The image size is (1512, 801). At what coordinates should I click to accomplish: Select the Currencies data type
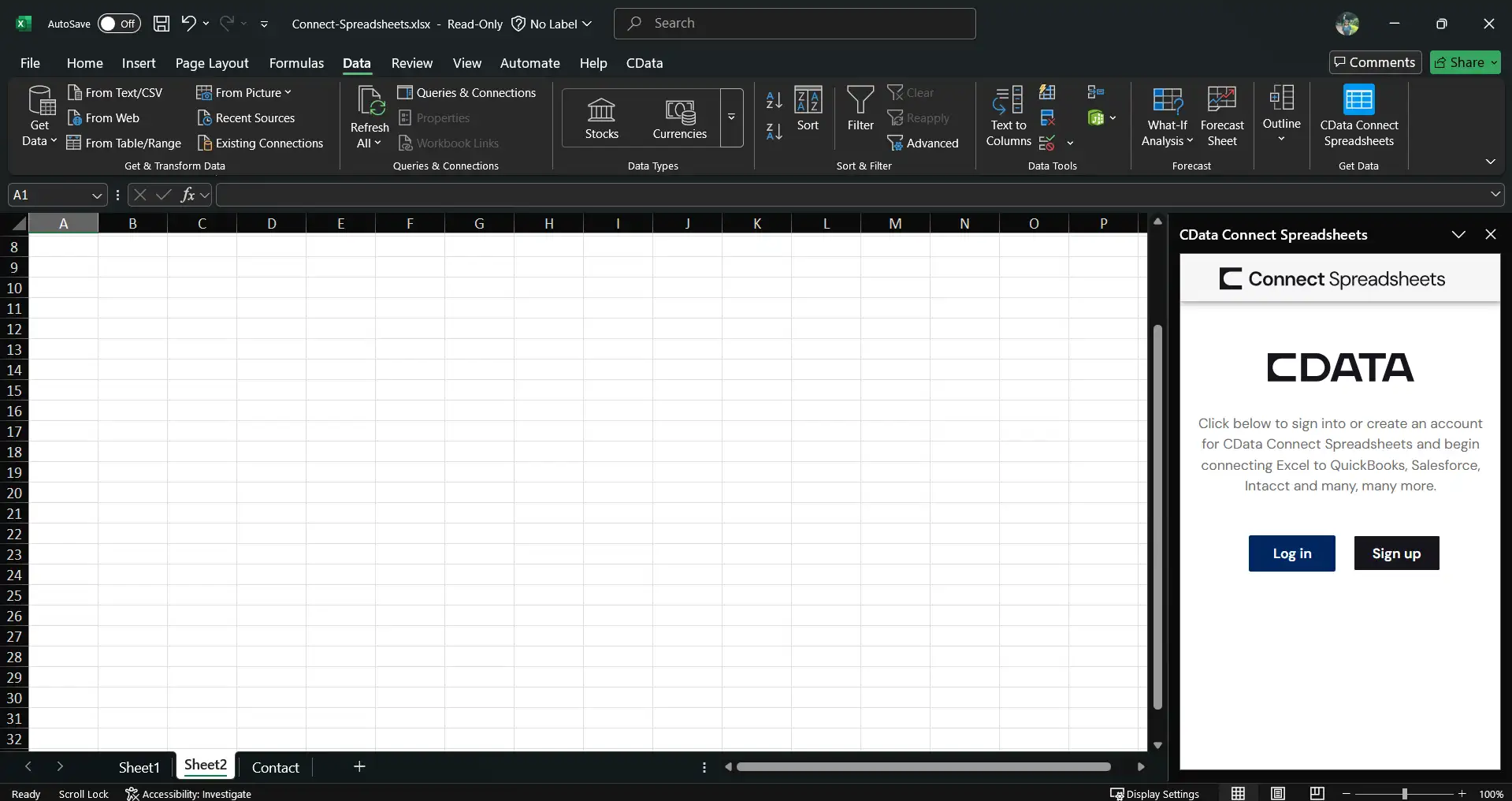coord(680,118)
